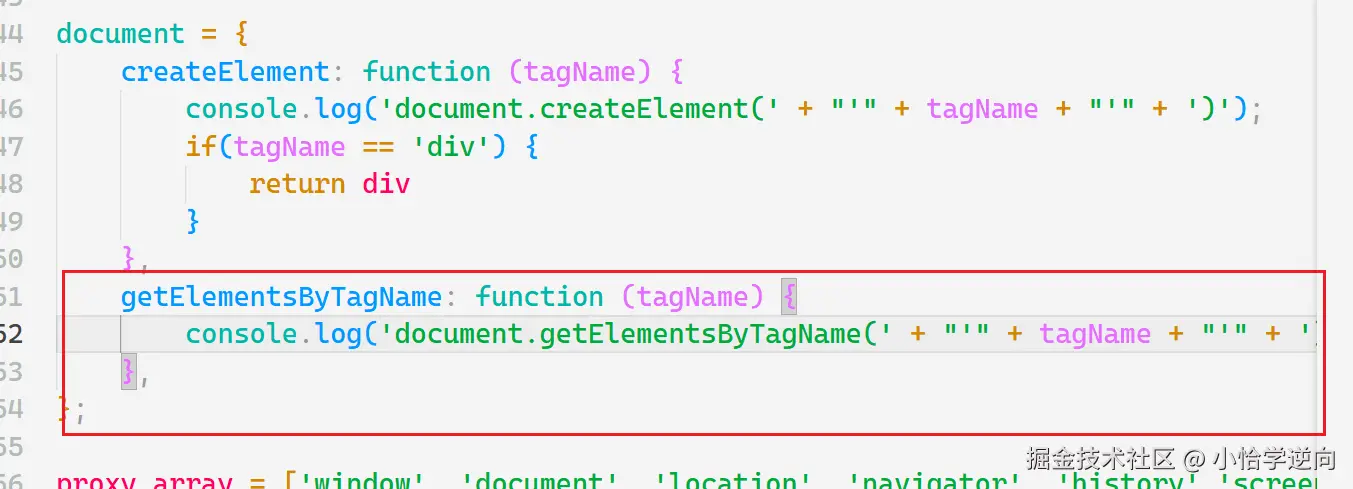This screenshot has height=489, width=1353.
Task: Click "console" on the createElement log line
Action: coord(241,109)
